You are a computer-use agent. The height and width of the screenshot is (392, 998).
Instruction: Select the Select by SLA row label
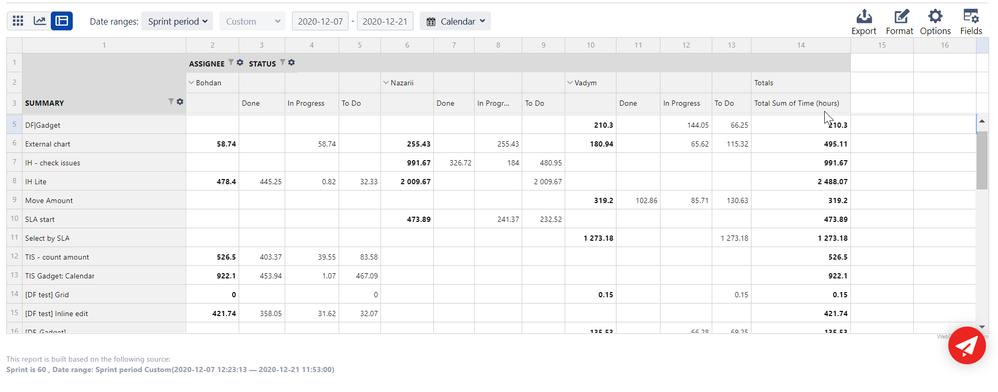coord(46,239)
